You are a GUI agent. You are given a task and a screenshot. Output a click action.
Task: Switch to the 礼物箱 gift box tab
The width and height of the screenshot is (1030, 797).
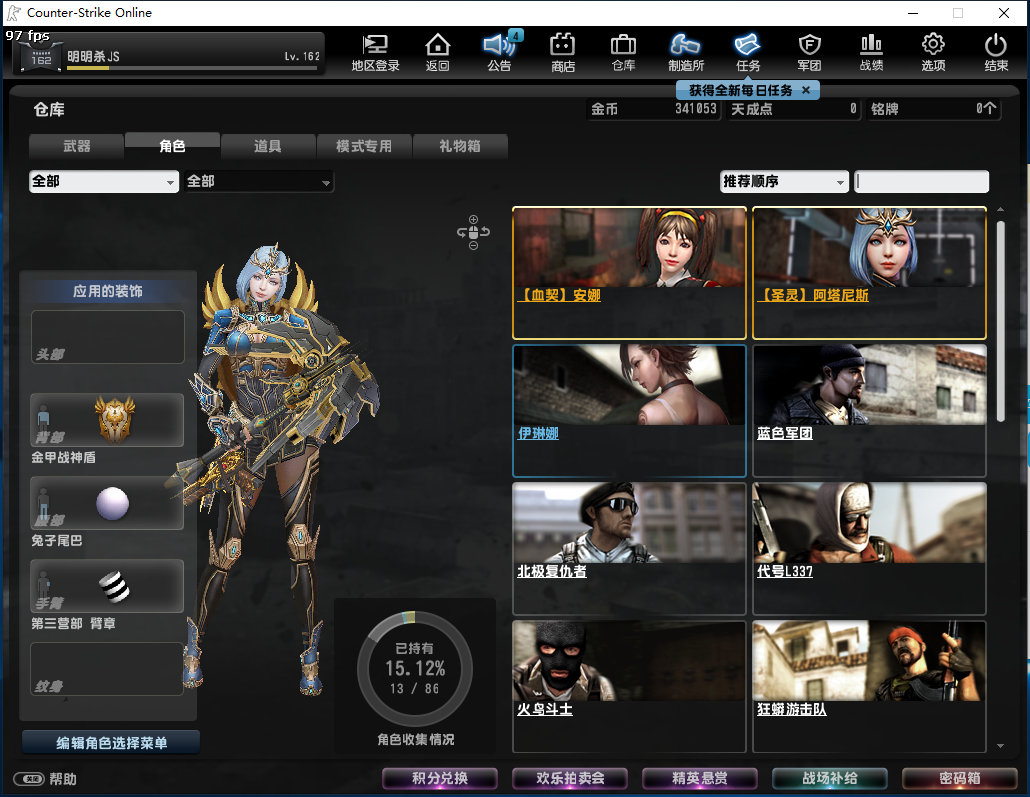pos(460,146)
